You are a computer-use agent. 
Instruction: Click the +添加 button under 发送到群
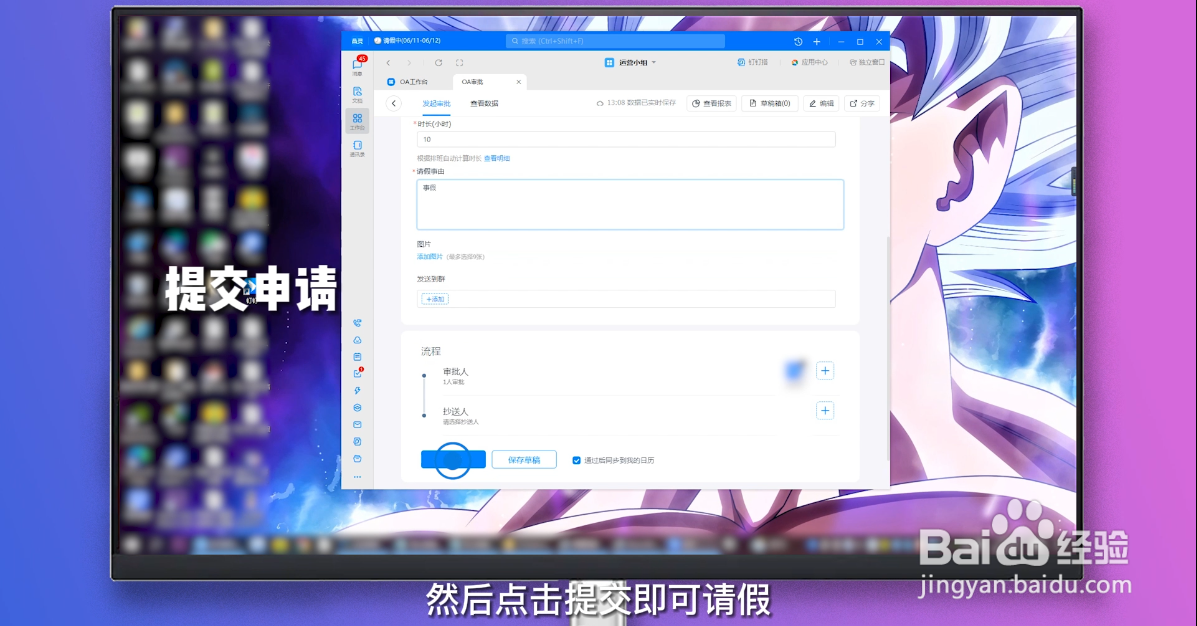tap(435, 299)
